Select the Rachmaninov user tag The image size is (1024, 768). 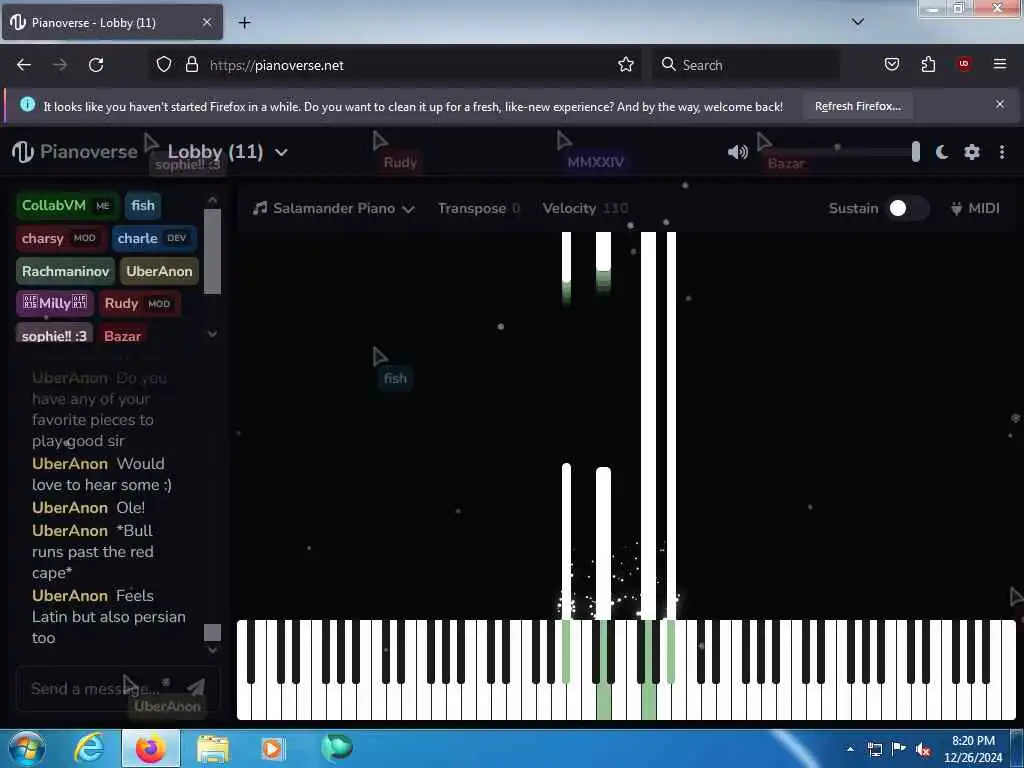coord(65,271)
